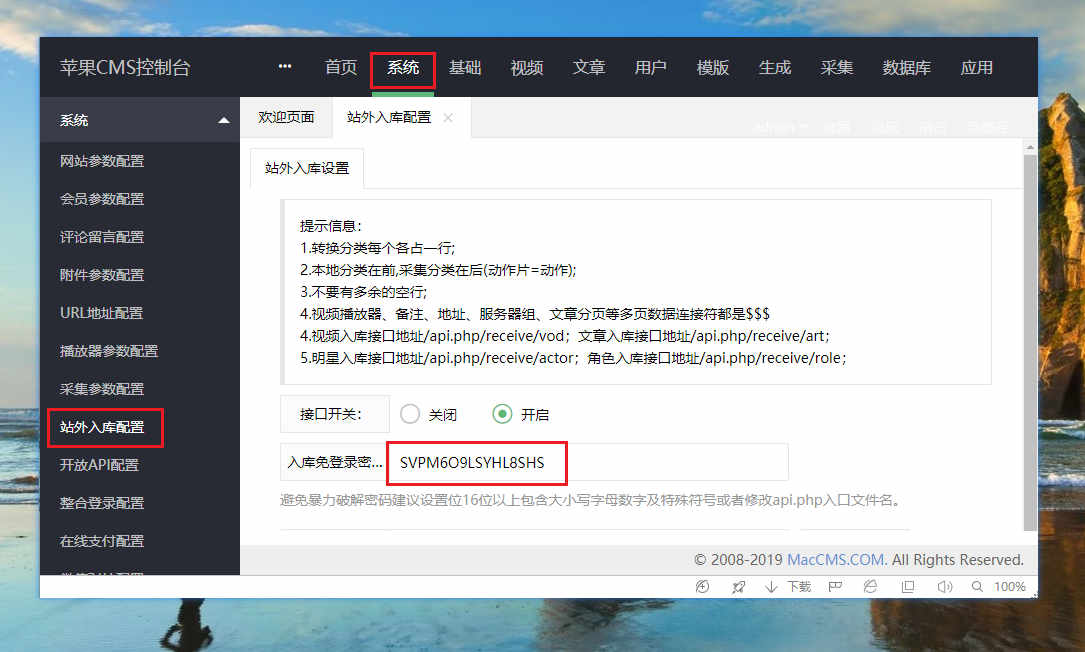Close the 站外入库配置 tab

[448, 118]
